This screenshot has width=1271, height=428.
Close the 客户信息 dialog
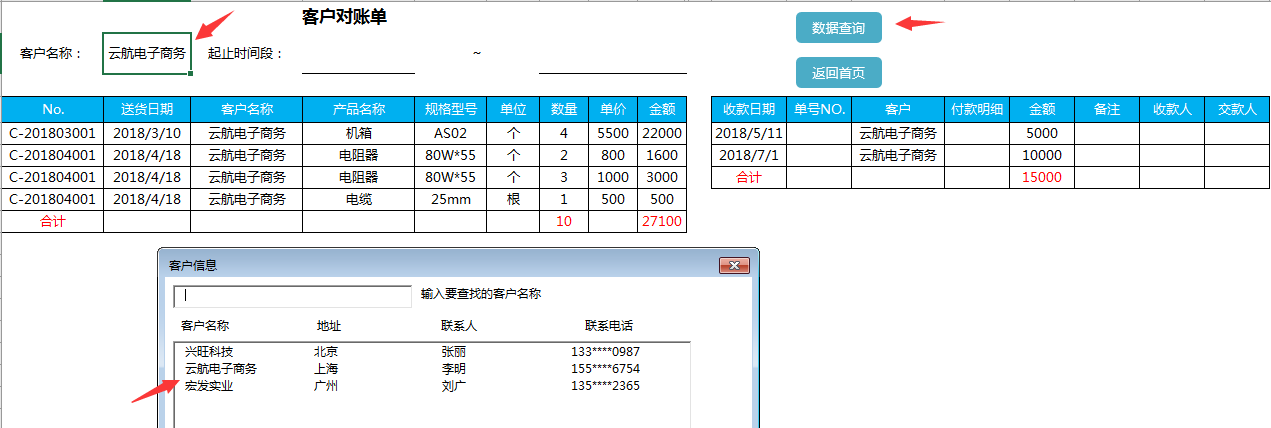(734, 265)
